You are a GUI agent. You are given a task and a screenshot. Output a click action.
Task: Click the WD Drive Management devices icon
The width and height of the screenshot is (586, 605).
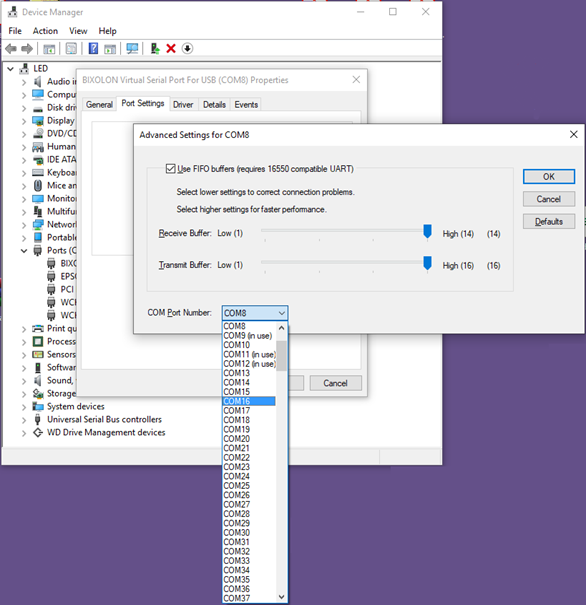click(38, 433)
